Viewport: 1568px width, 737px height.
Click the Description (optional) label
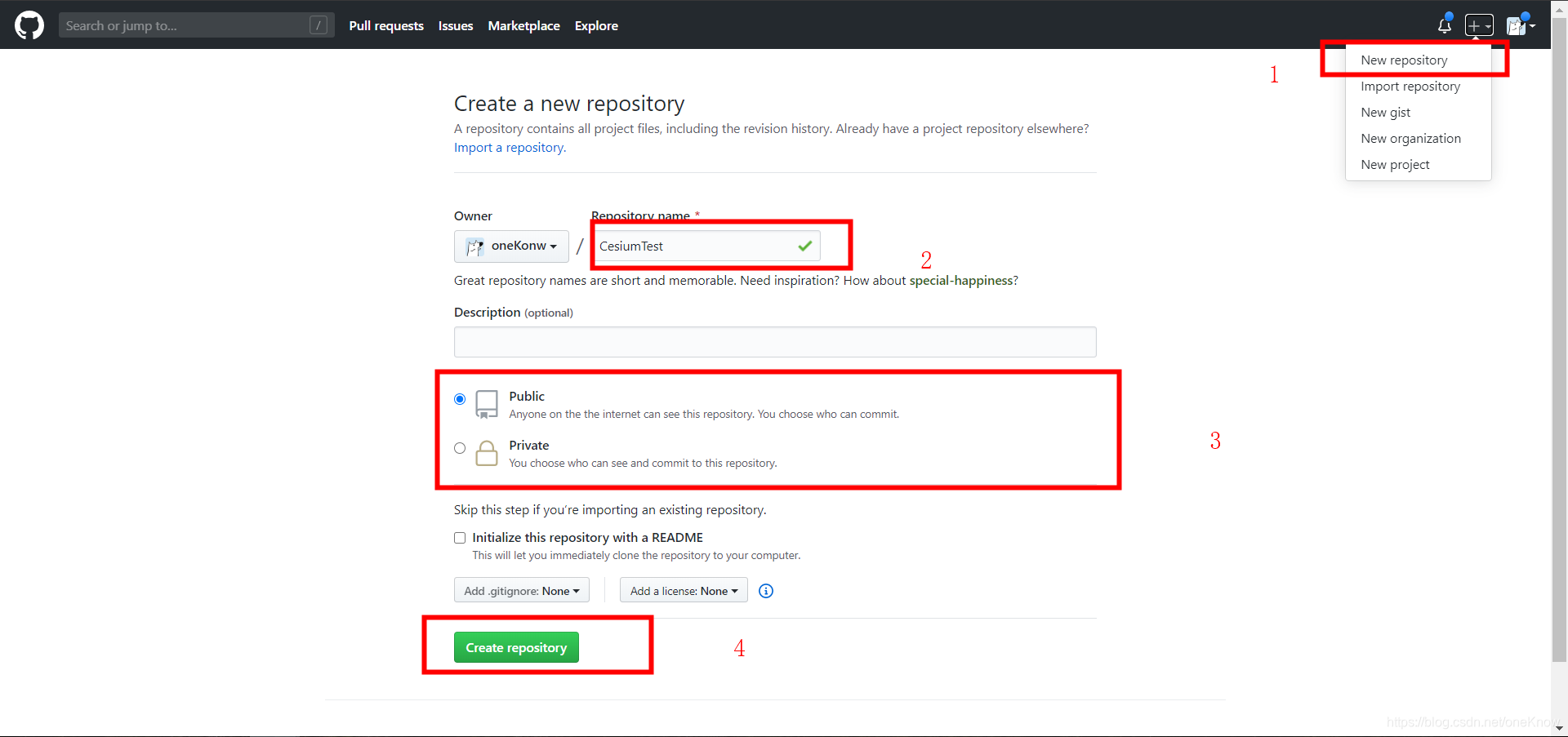click(x=514, y=313)
